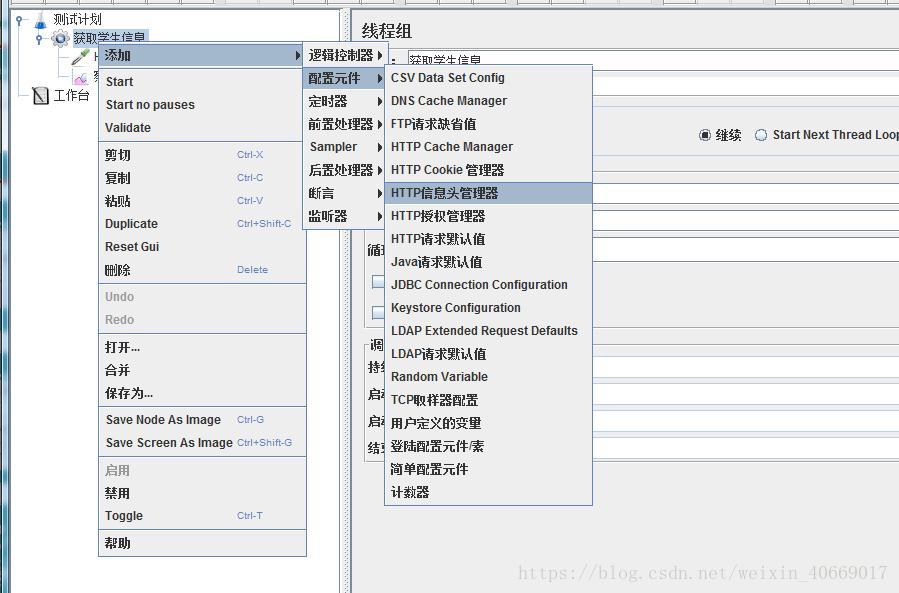
Task: Click the Test Plan flask icon
Action: pos(40,21)
